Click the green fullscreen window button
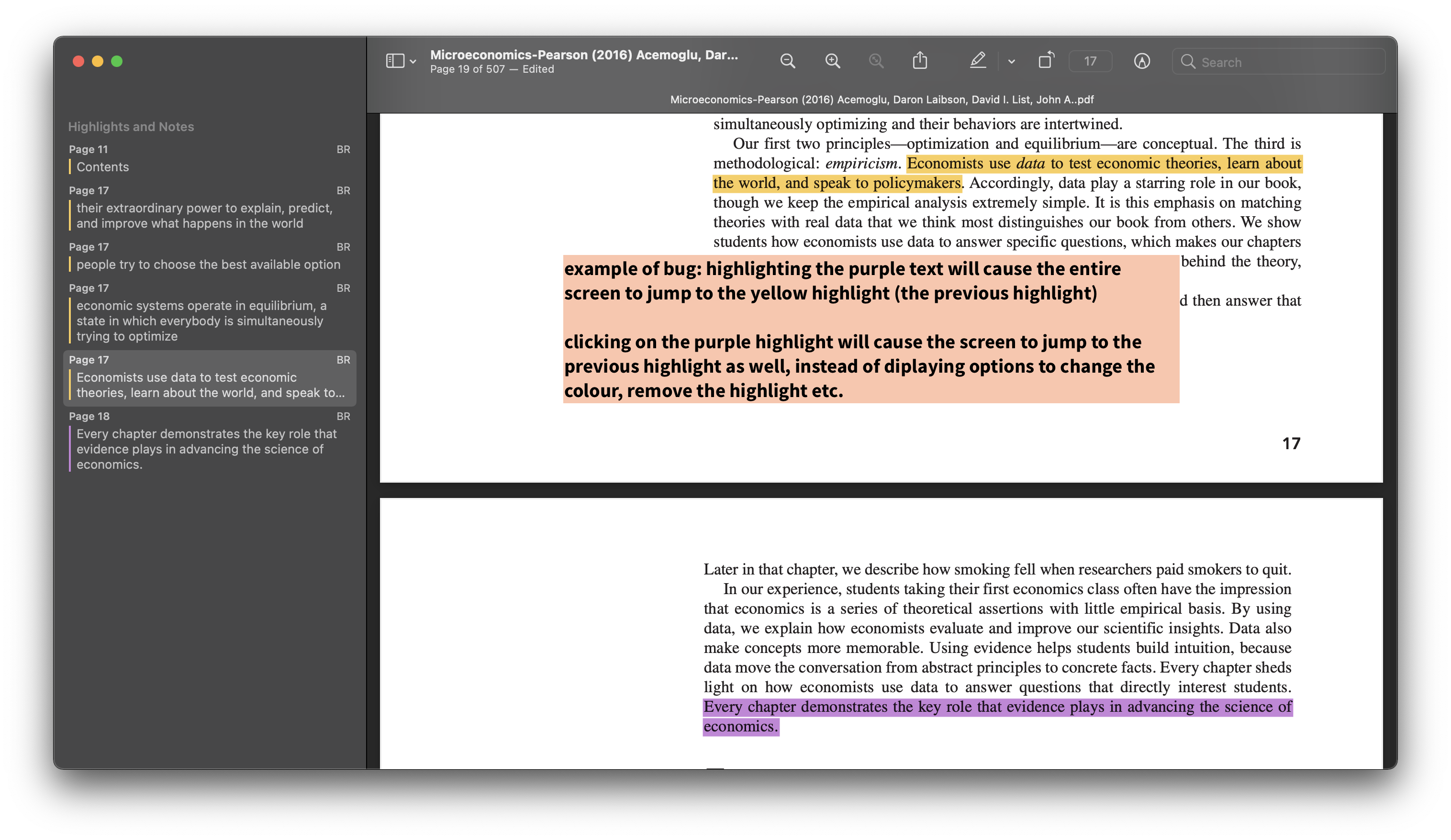The width and height of the screenshot is (1451, 840). 117,61
